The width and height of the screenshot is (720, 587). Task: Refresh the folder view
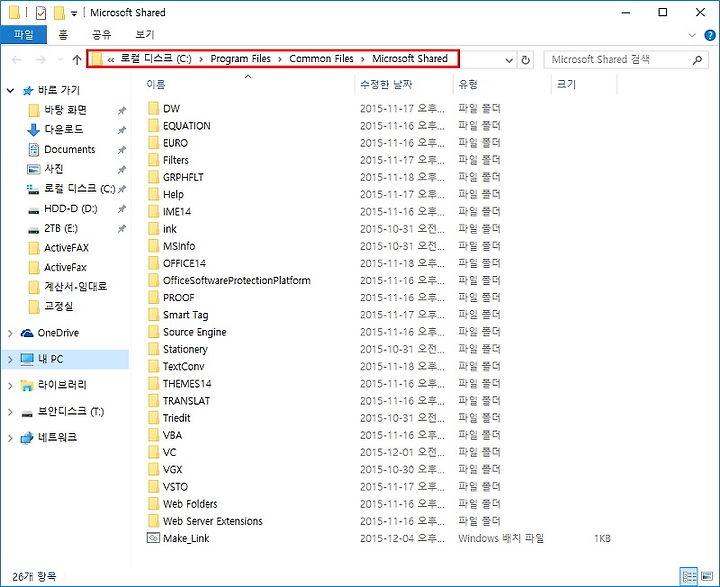pos(525,60)
